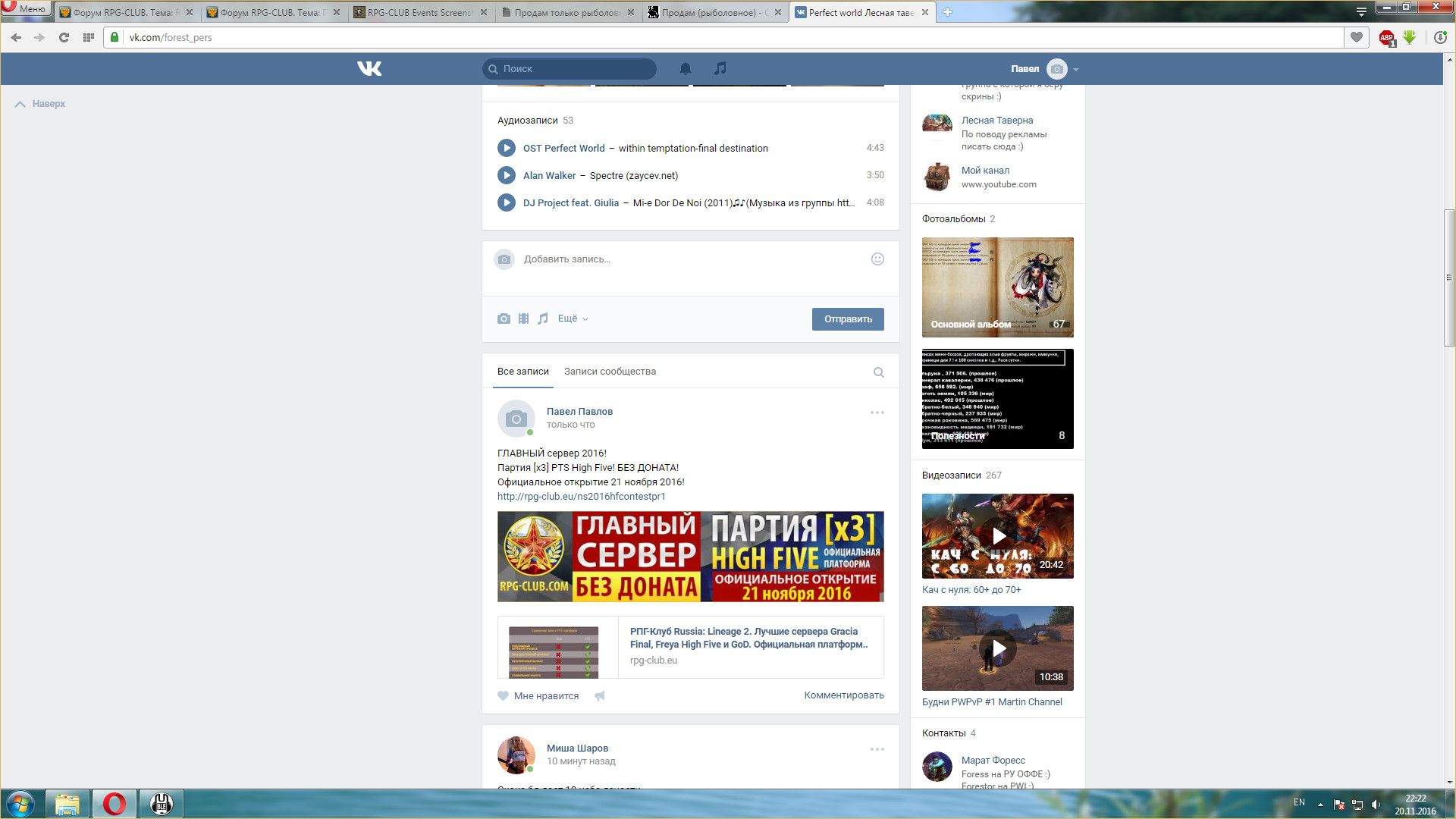This screenshot has height=819, width=1456.
Task: Share Павел Павлов's post via megaphone icon
Action: [600, 696]
